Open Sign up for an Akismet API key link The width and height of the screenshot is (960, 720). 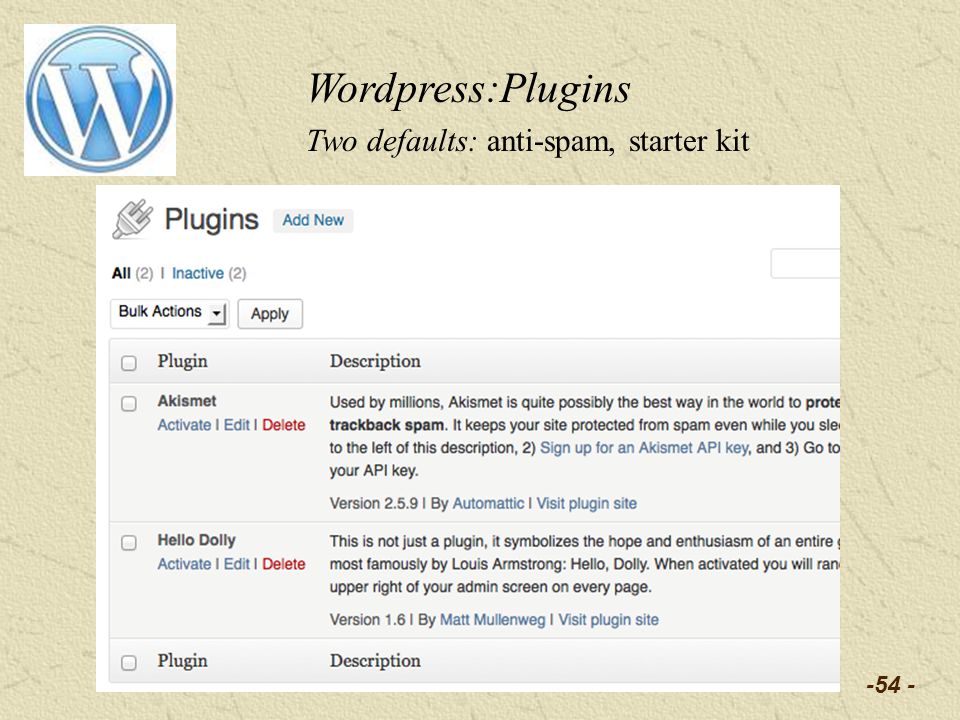(644, 448)
